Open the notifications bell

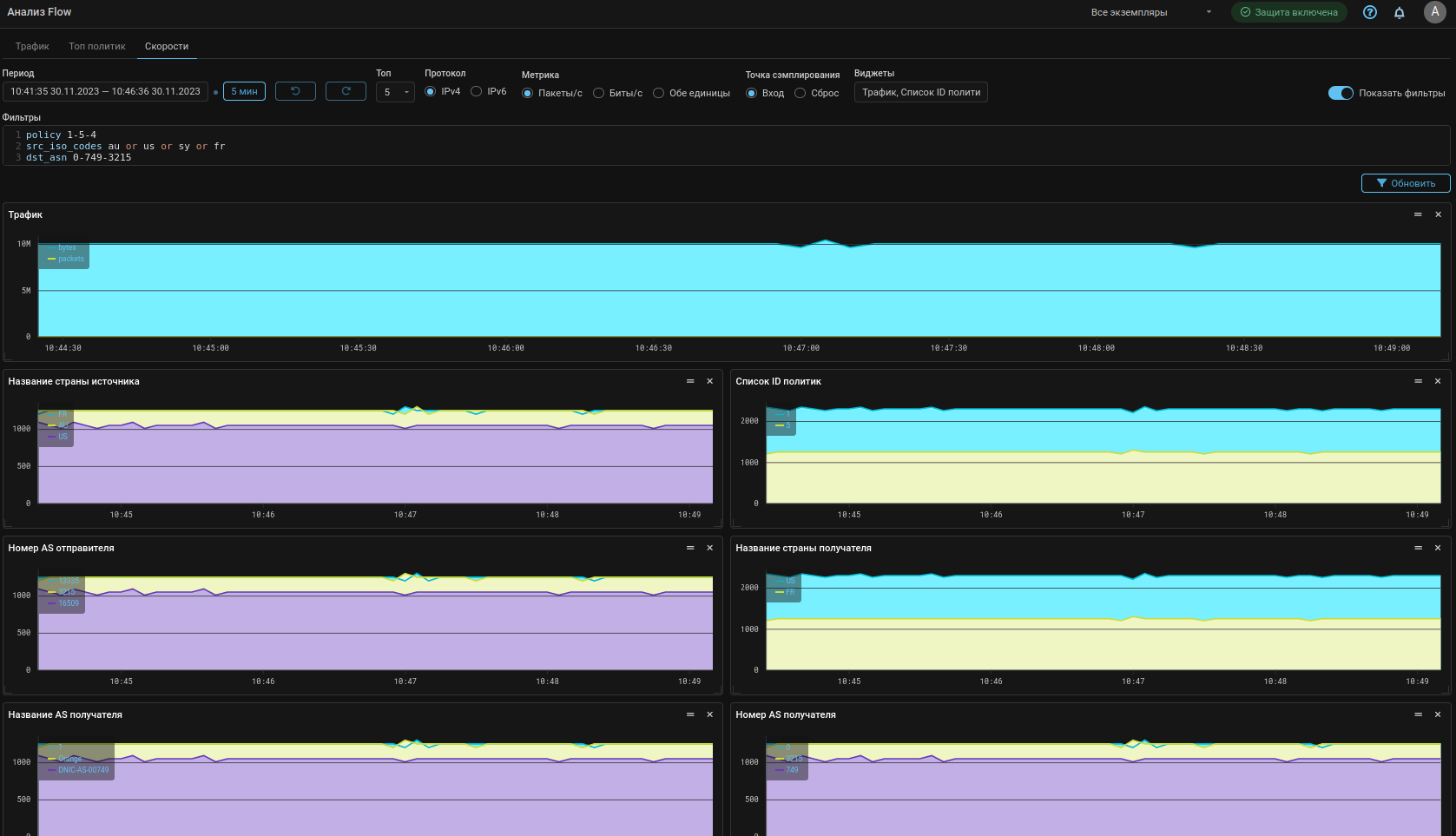tap(1400, 12)
